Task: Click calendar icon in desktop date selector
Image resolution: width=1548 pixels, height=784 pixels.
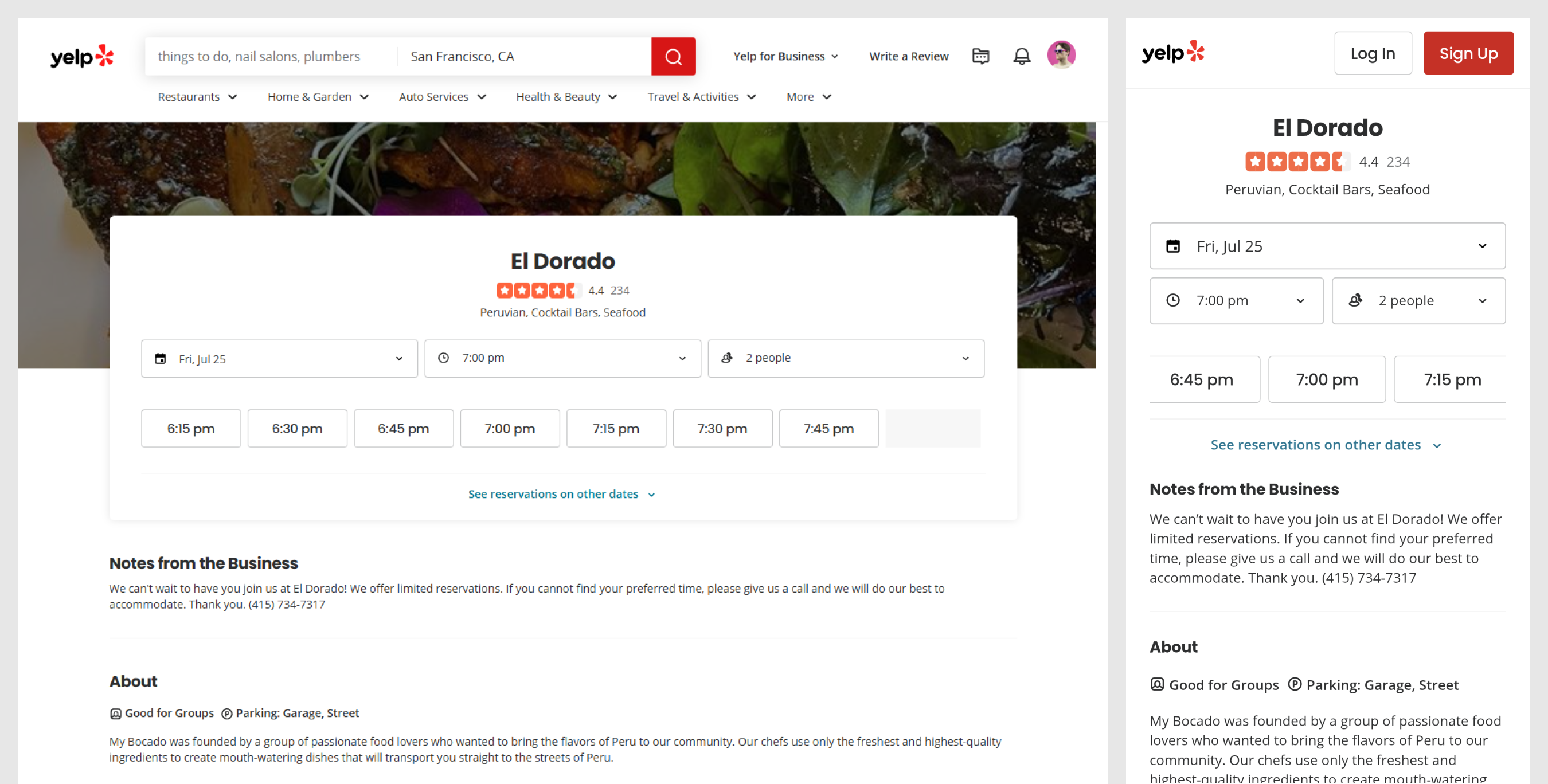Action: pyautogui.click(x=161, y=359)
